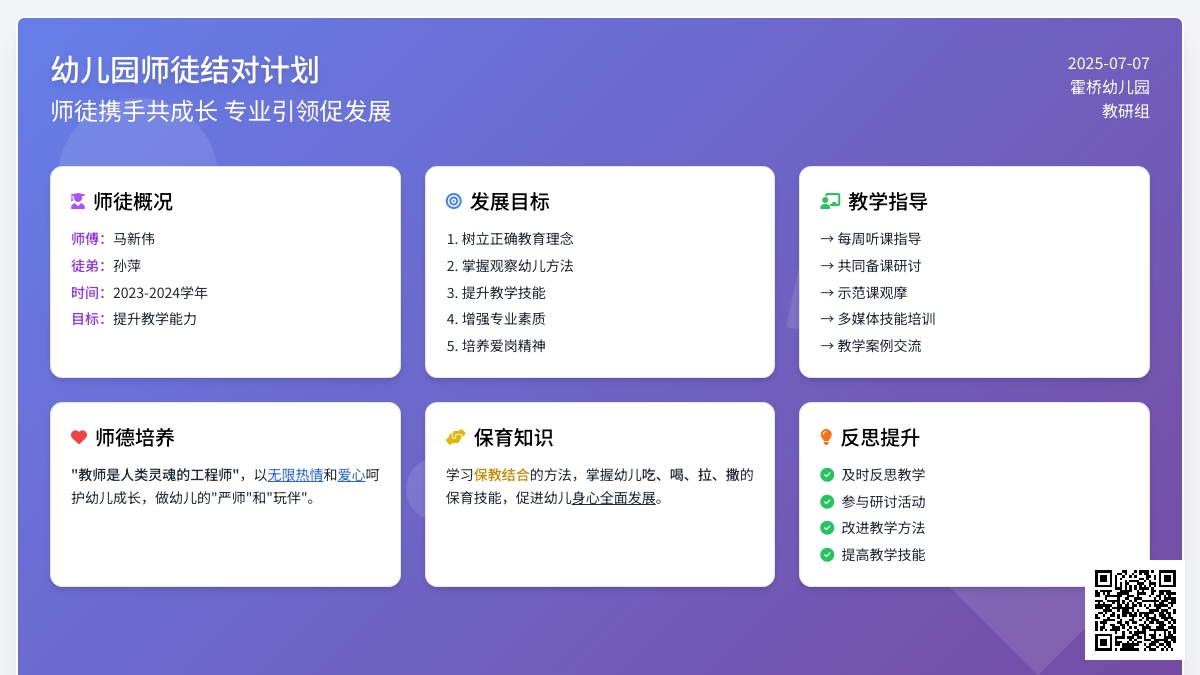Click the target icon beside 发展目标
The image size is (1200, 675).
(x=454, y=201)
